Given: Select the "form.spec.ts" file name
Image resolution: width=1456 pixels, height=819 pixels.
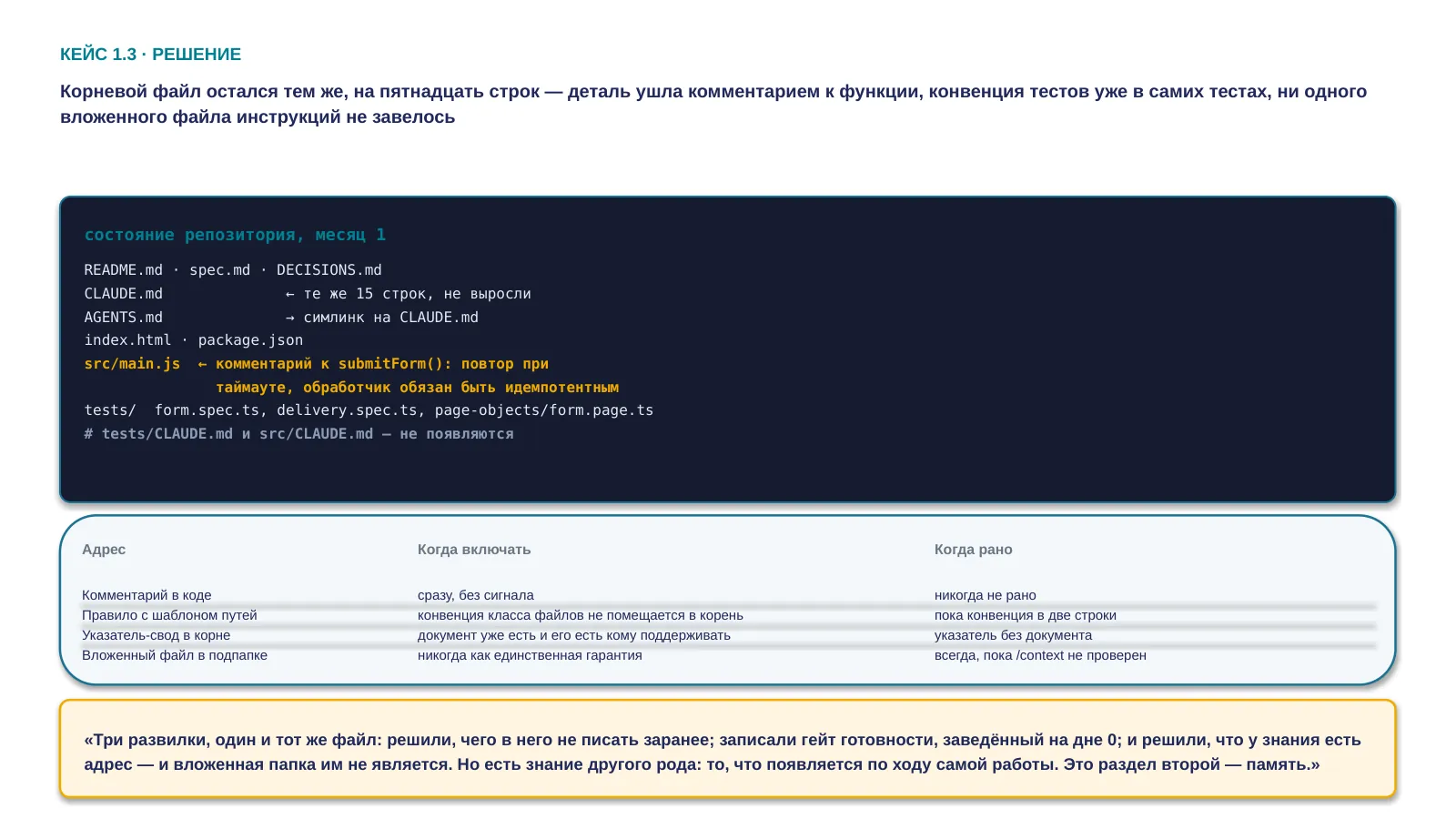Looking at the screenshot, I should (x=207, y=410).
